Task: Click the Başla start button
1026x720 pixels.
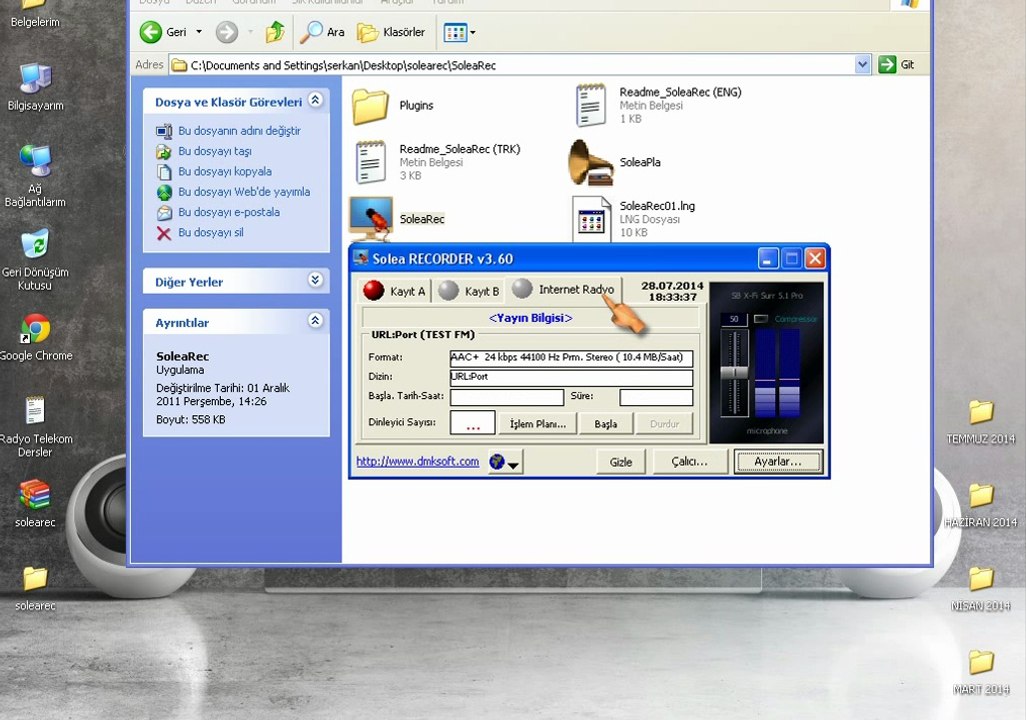Action: point(606,424)
